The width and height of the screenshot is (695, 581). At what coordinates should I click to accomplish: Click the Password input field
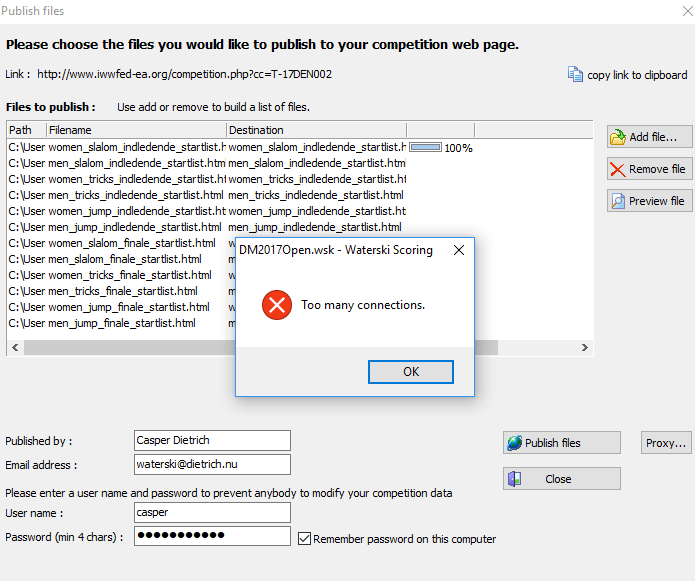click(212, 536)
